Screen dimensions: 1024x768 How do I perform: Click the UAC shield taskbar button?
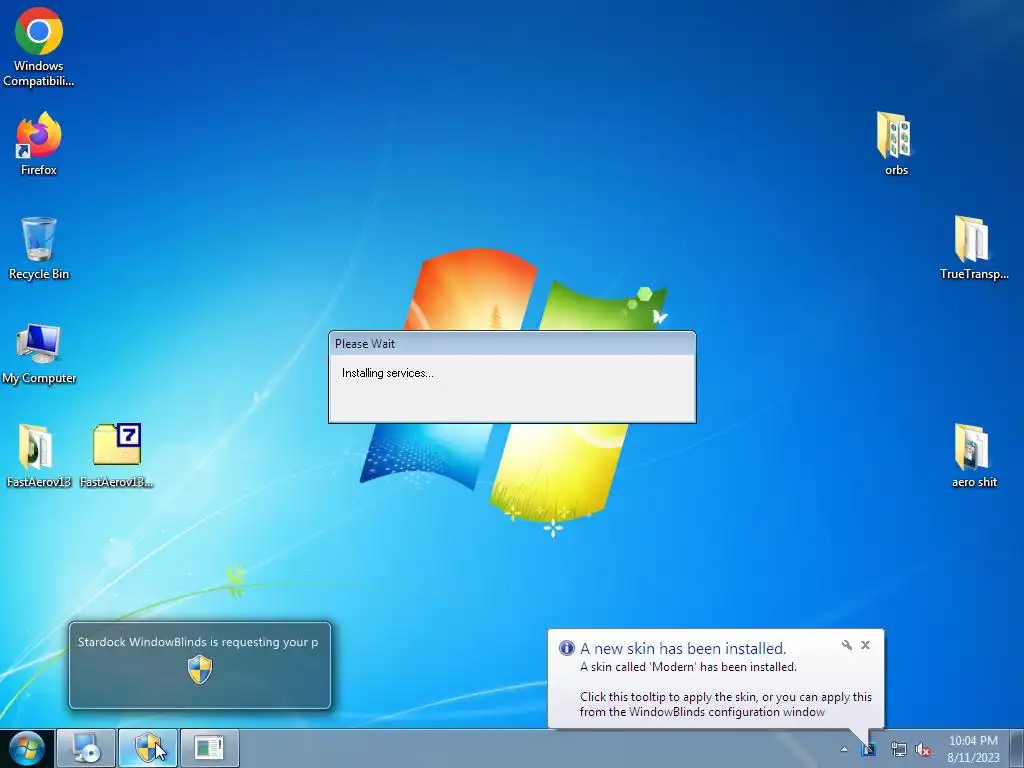click(148, 748)
